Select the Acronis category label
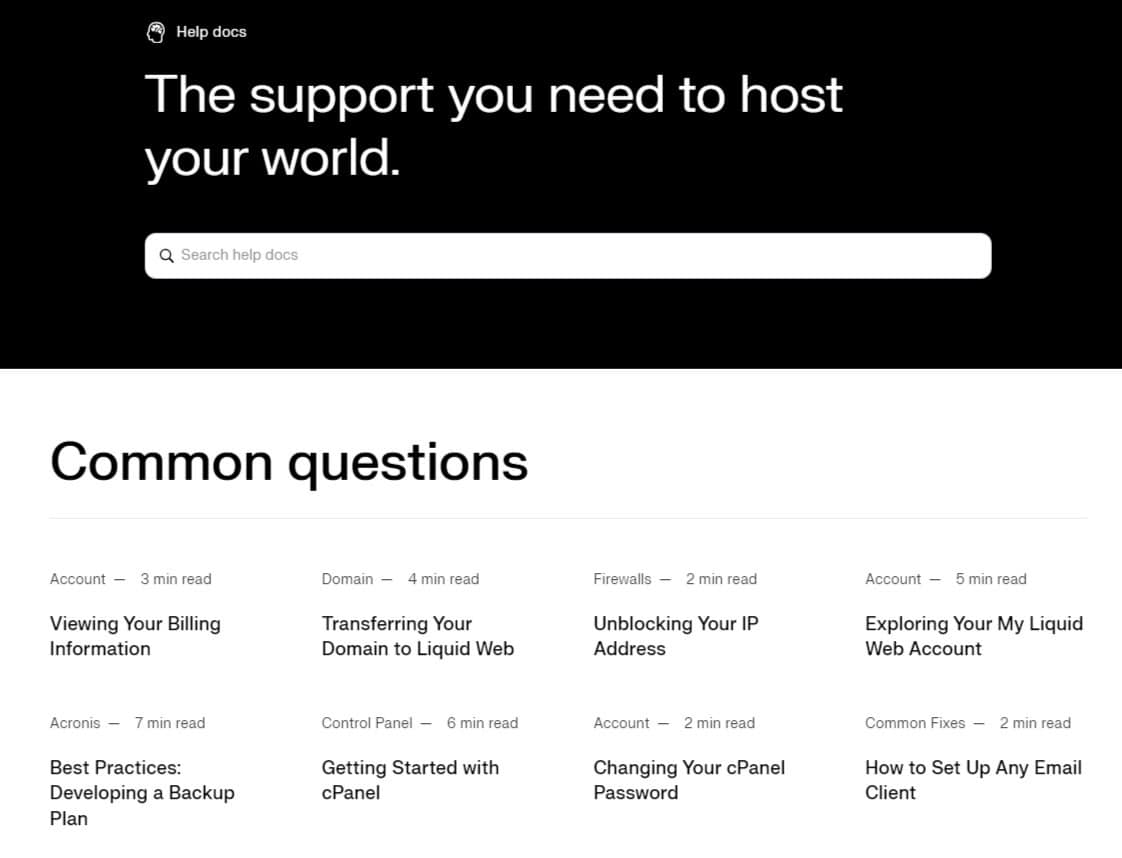 click(x=75, y=723)
